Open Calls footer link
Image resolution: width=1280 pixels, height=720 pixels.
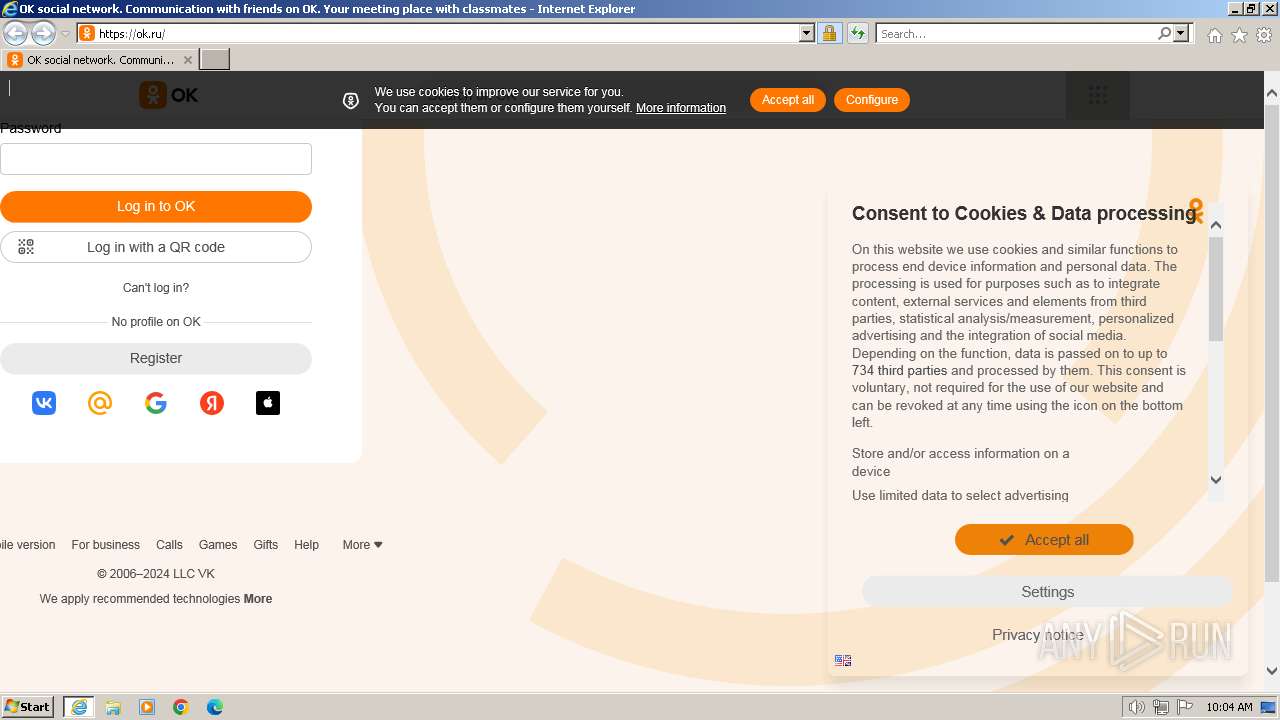(169, 545)
